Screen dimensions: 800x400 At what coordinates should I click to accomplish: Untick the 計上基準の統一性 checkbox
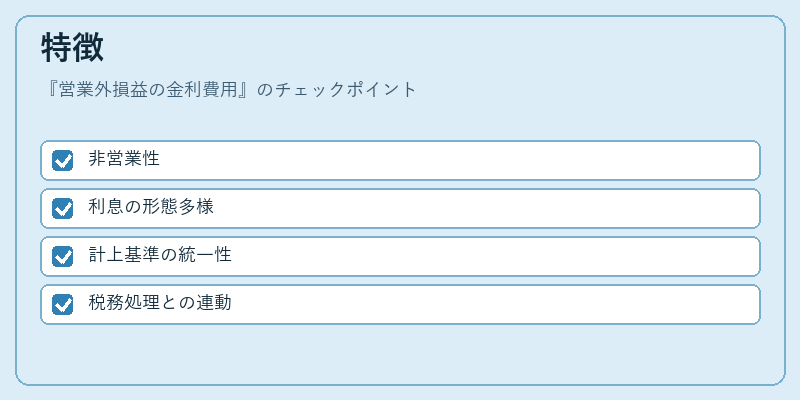pos(62,256)
